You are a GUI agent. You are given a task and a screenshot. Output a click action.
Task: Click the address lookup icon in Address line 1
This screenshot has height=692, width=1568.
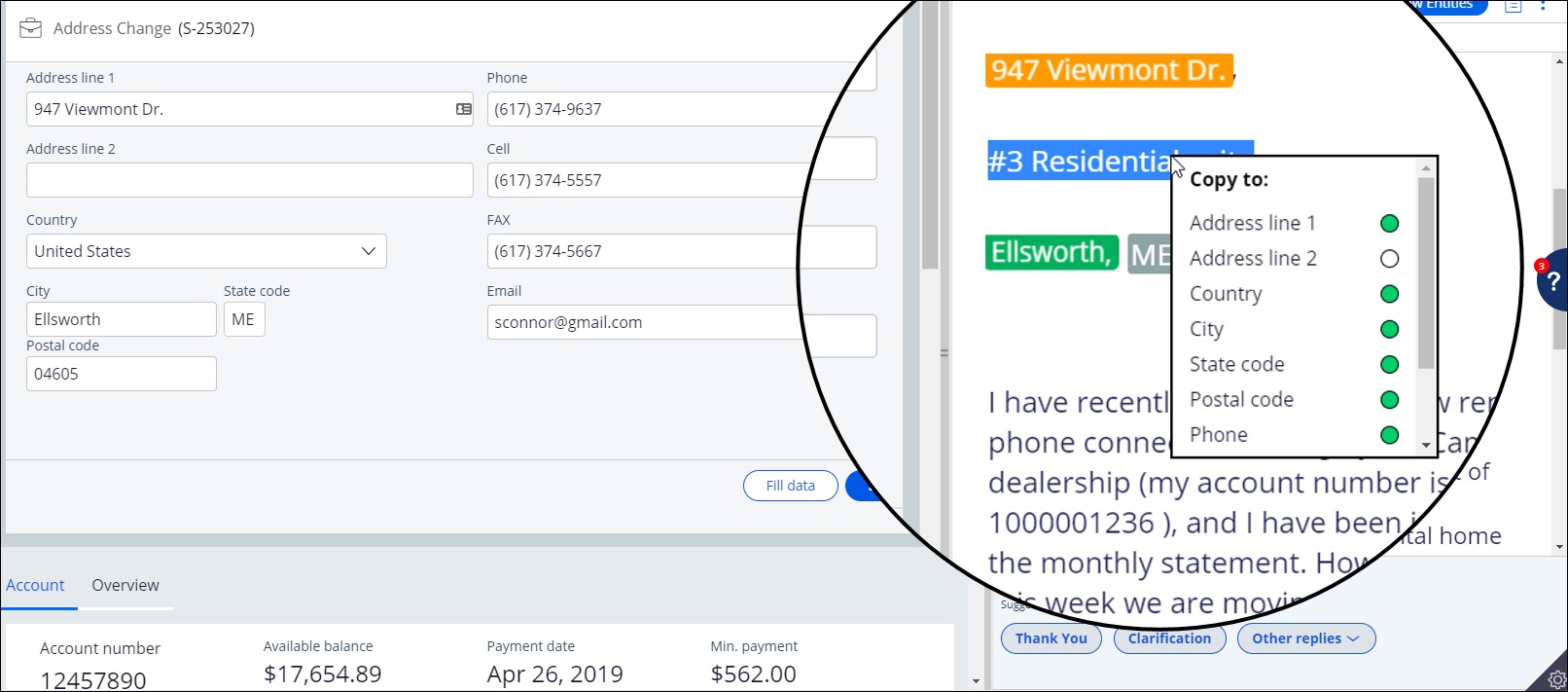click(x=464, y=109)
